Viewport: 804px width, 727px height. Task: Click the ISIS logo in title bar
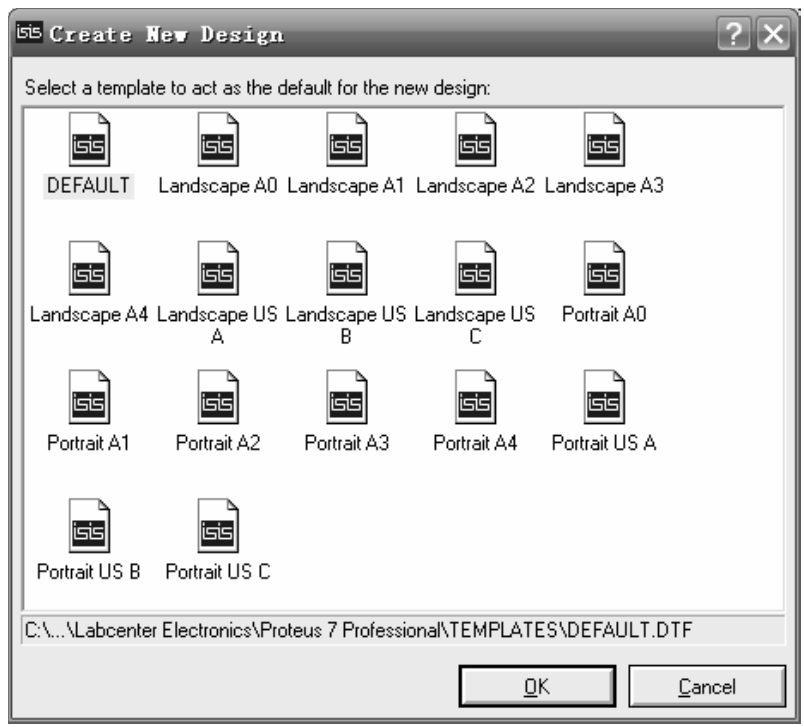tap(29, 33)
